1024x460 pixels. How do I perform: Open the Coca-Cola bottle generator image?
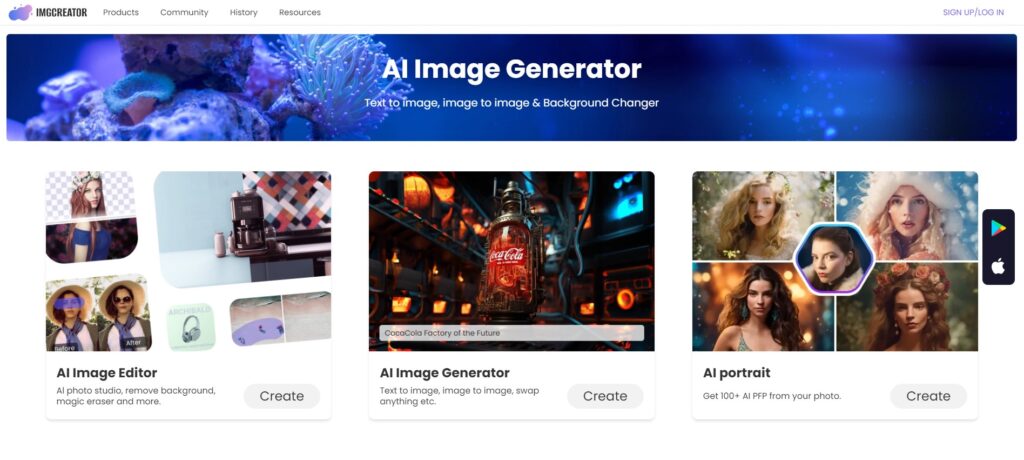[x=511, y=261]
